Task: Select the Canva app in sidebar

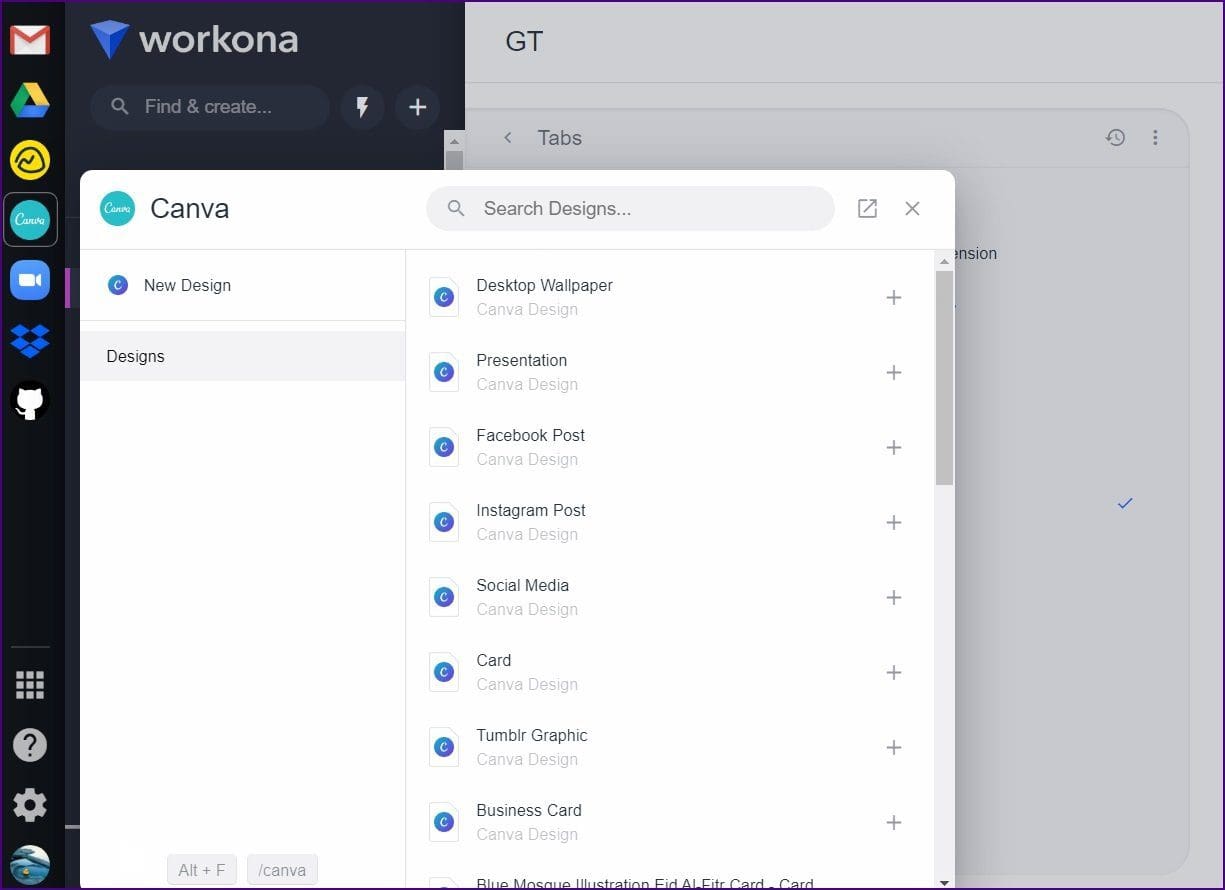Action: click(30, 220)
